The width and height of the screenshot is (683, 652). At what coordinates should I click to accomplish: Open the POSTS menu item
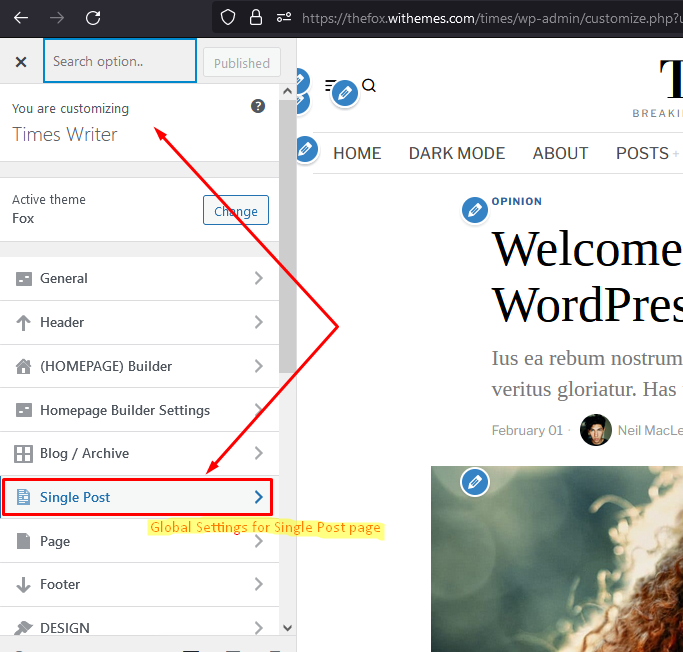pyautogui.click(x=642, y=153)
